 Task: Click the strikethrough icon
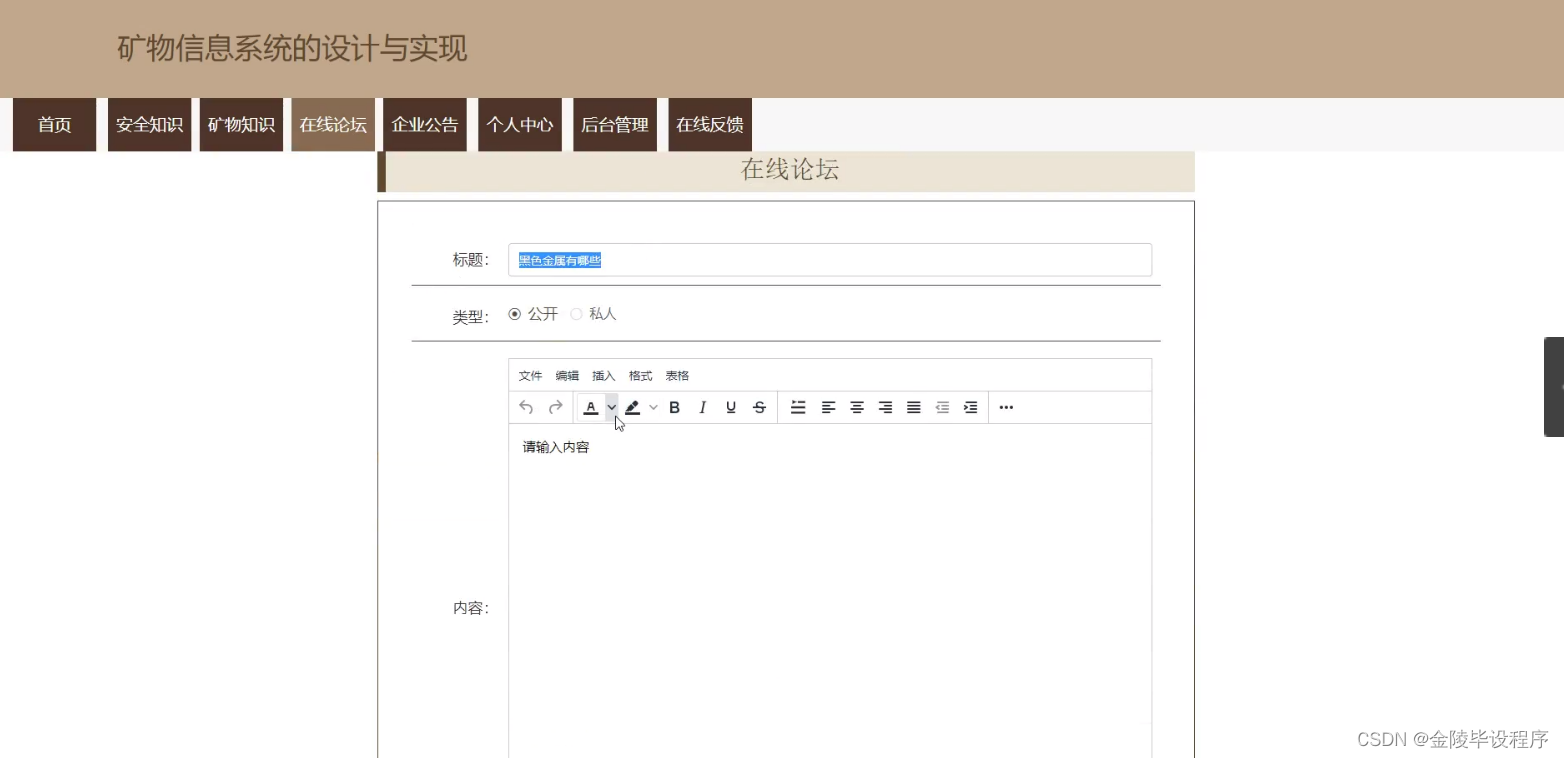click(759, 407)
